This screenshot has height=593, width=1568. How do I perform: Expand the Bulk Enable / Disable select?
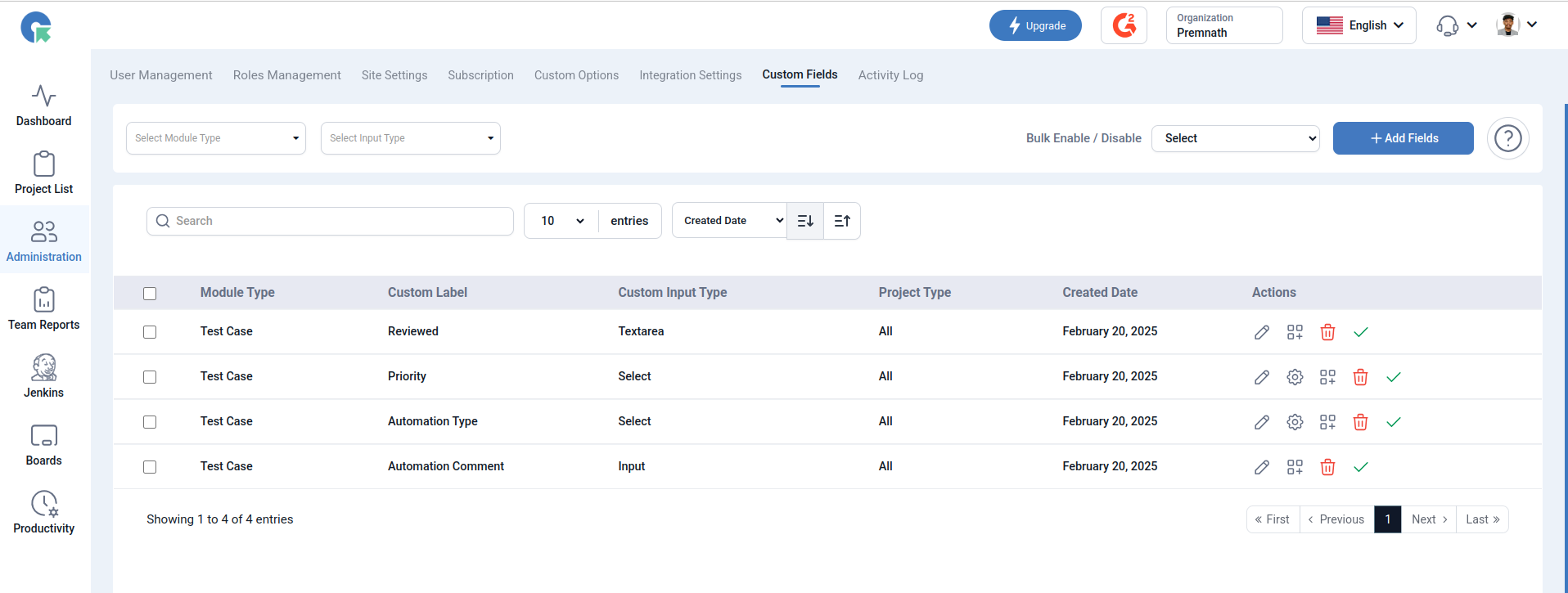click(x=1235, y=138)
